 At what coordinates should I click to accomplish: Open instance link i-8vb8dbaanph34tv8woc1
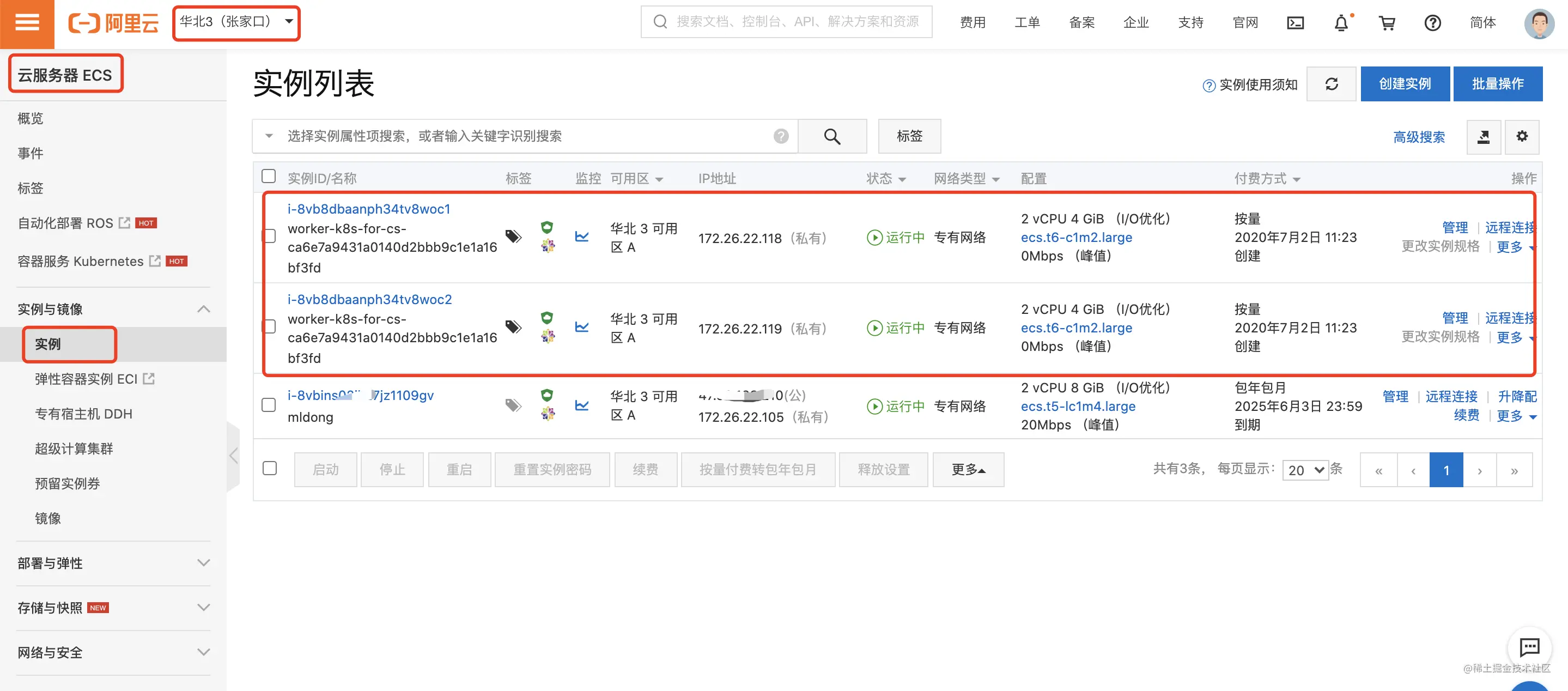(369, 209)
